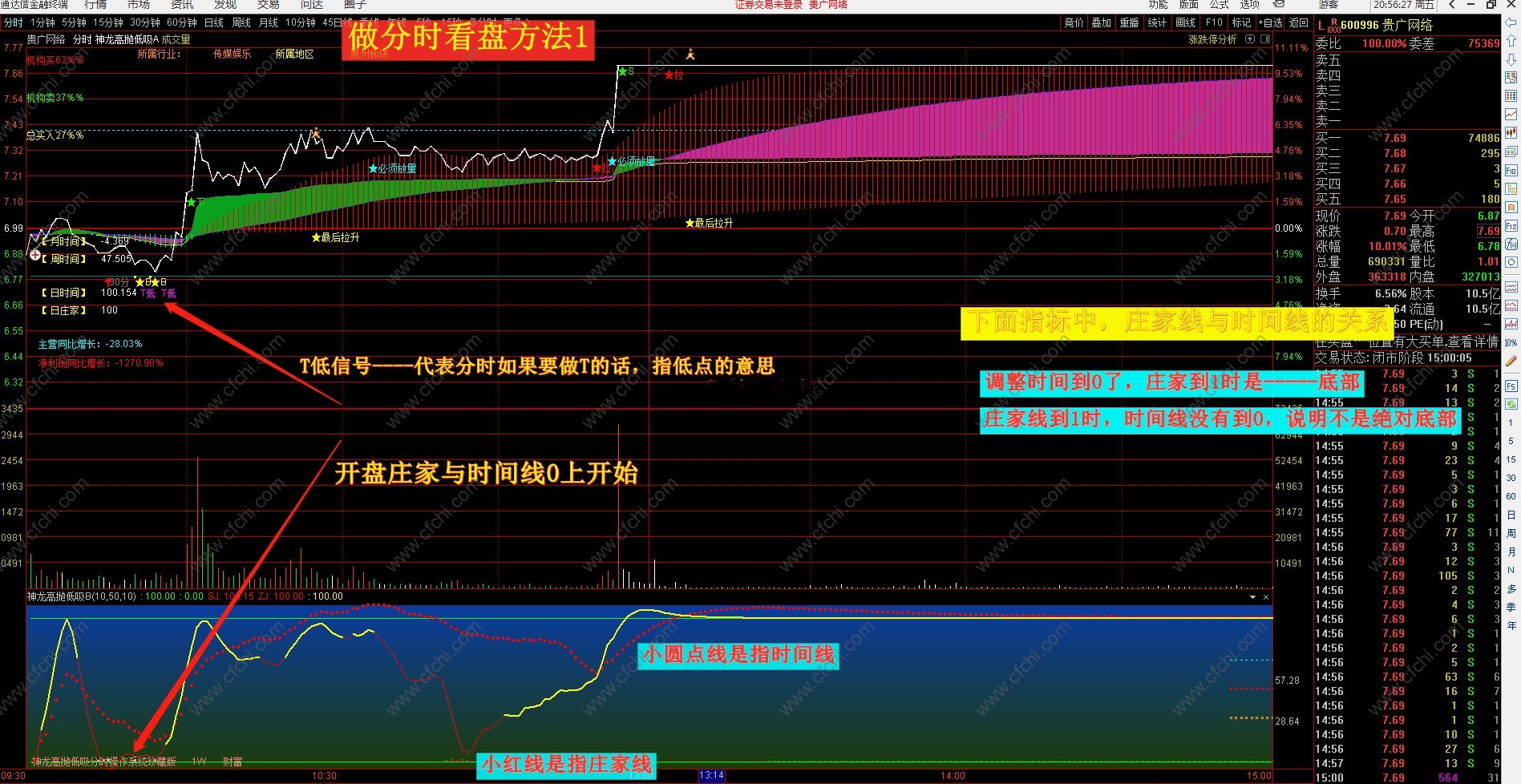Click the 年 year shortcut in right sidebar
This screenshot has width=1521, height=784.
(x=1511, y=625)
